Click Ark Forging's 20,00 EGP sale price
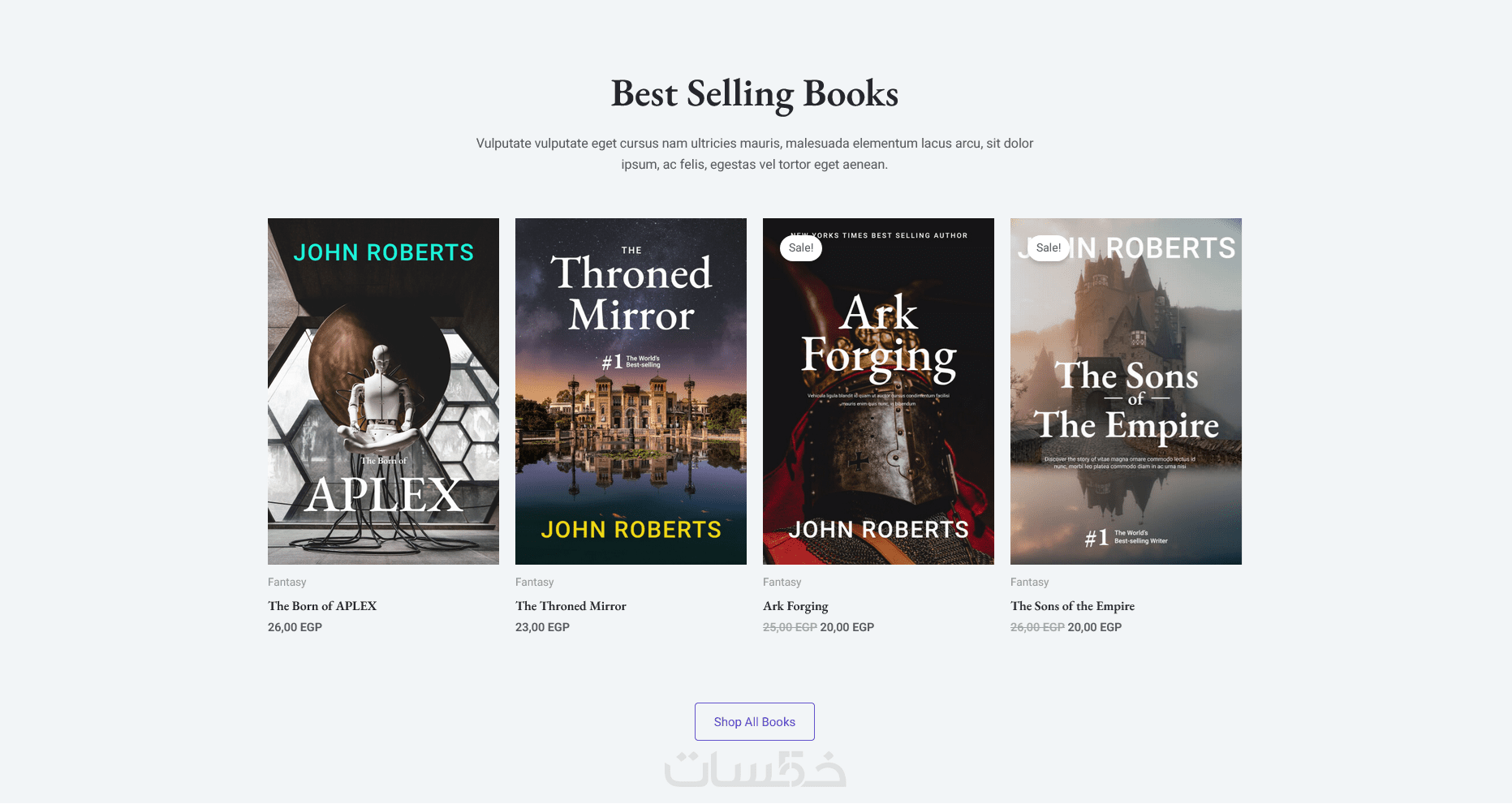 pos(847,627)
